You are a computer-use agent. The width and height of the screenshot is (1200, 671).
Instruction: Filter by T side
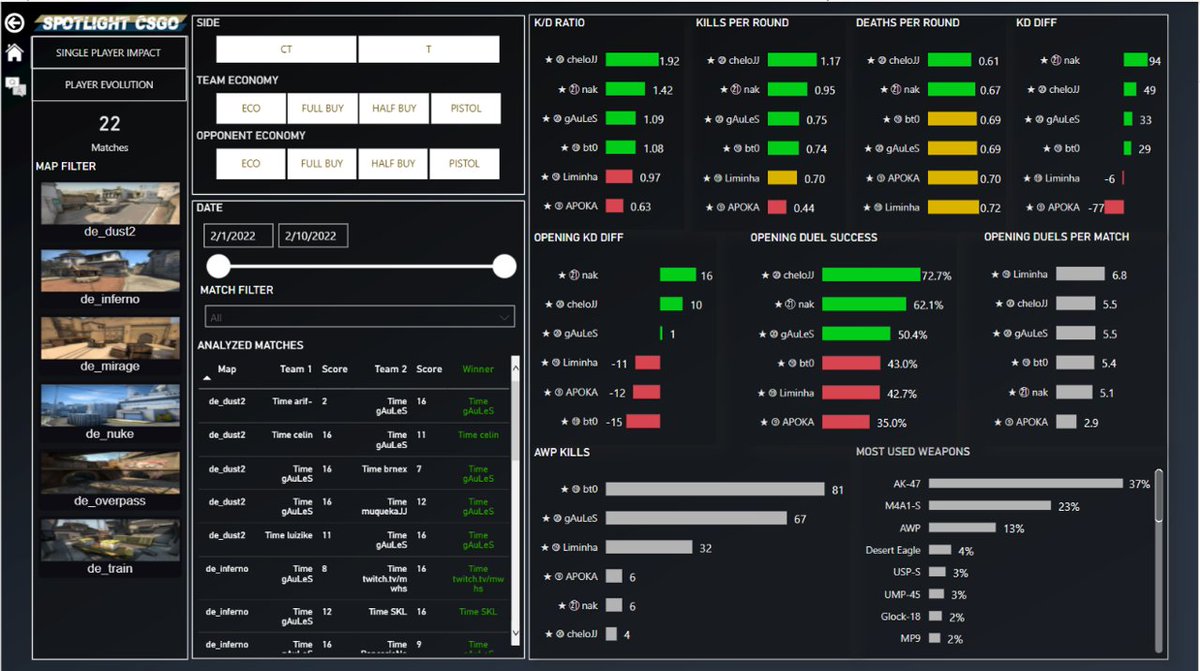click(x=429, y=49)
